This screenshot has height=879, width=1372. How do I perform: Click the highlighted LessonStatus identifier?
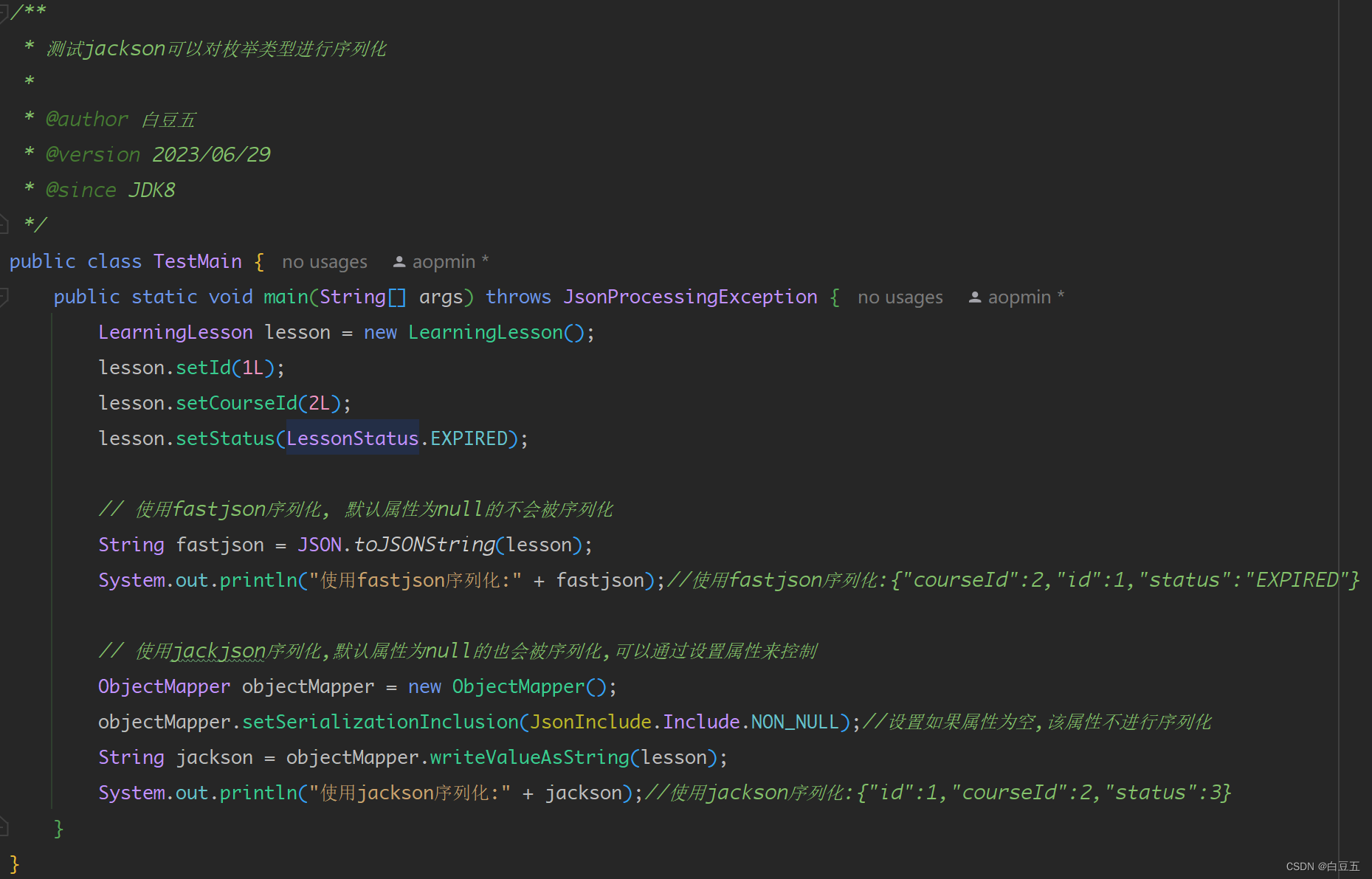coord(352,438)
